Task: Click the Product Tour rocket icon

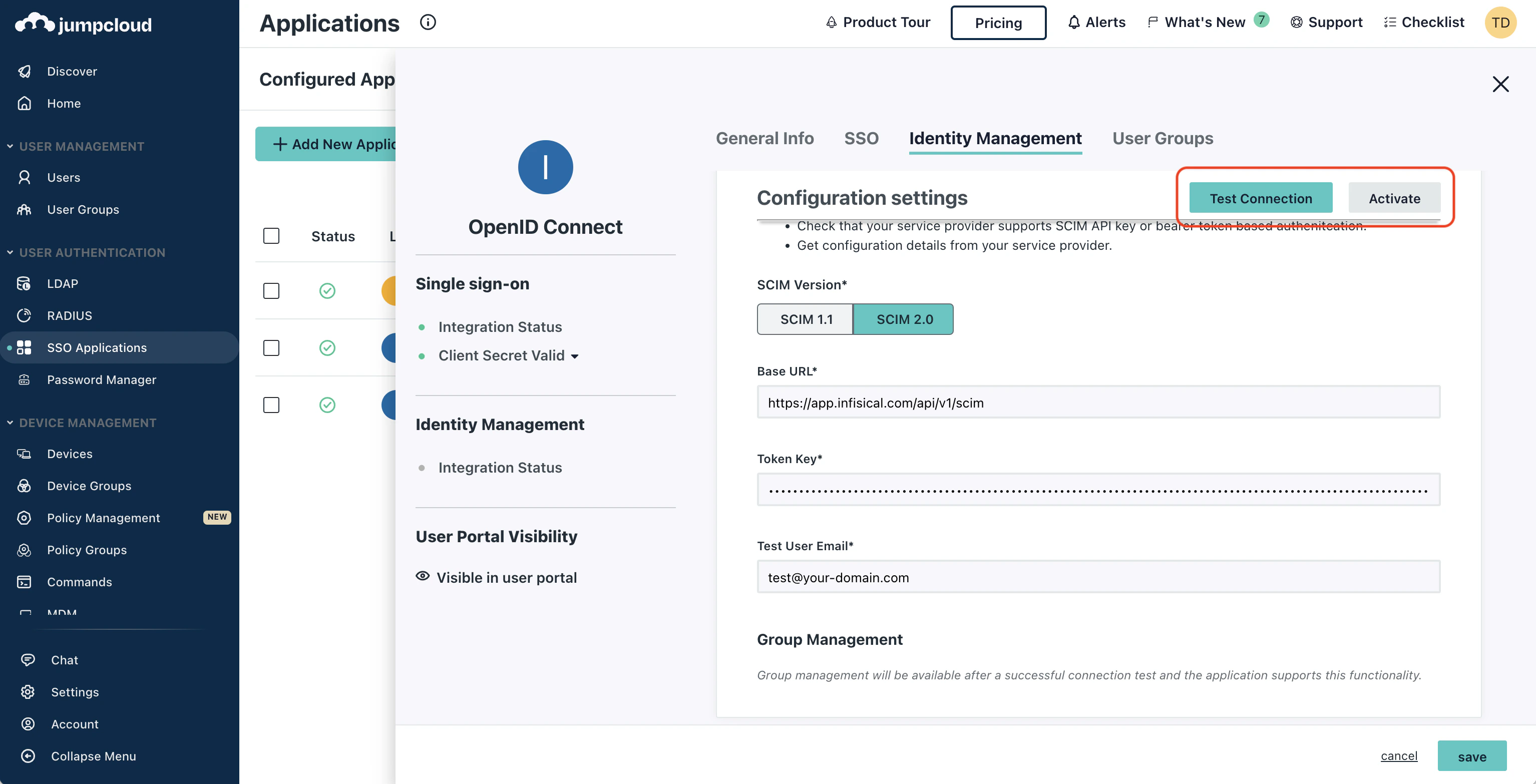Action: 831,23
